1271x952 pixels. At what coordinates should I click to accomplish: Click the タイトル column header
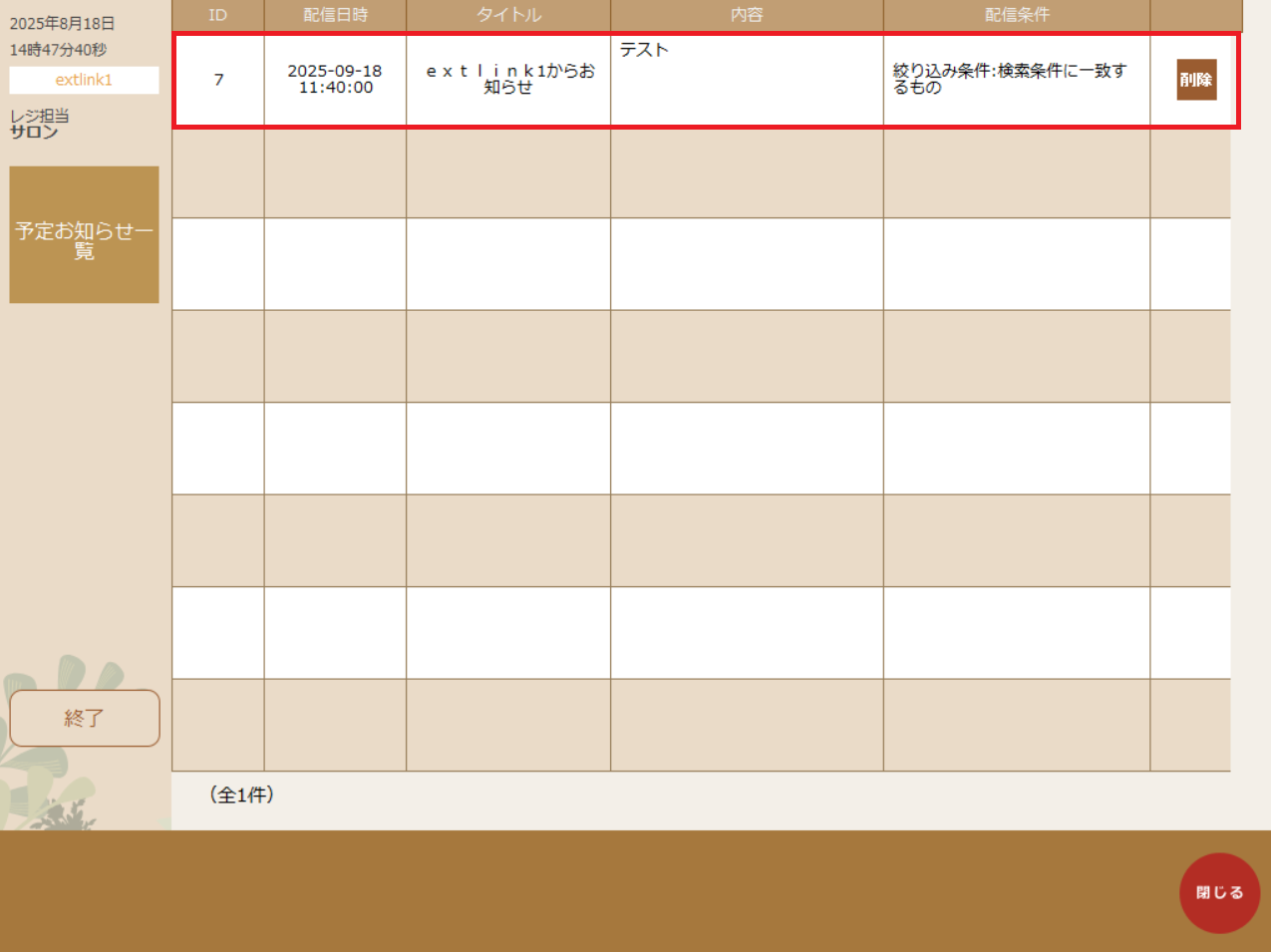click(x=507, y=15)
